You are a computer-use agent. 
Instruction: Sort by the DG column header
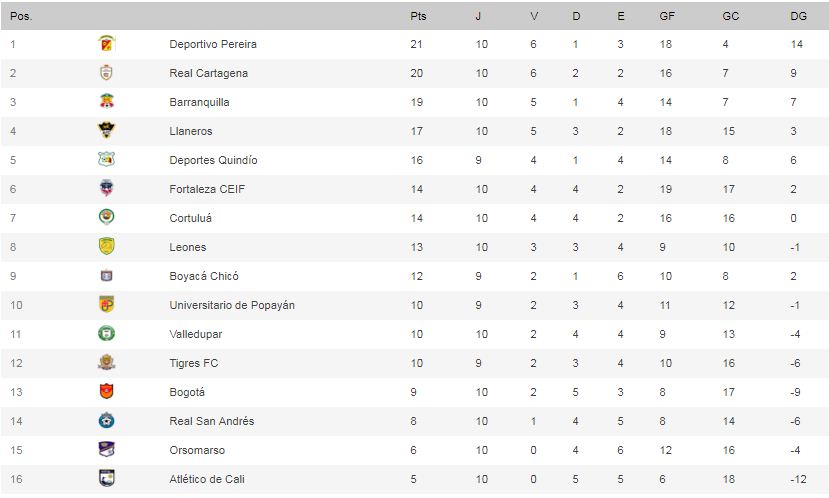tap(797, 16)
